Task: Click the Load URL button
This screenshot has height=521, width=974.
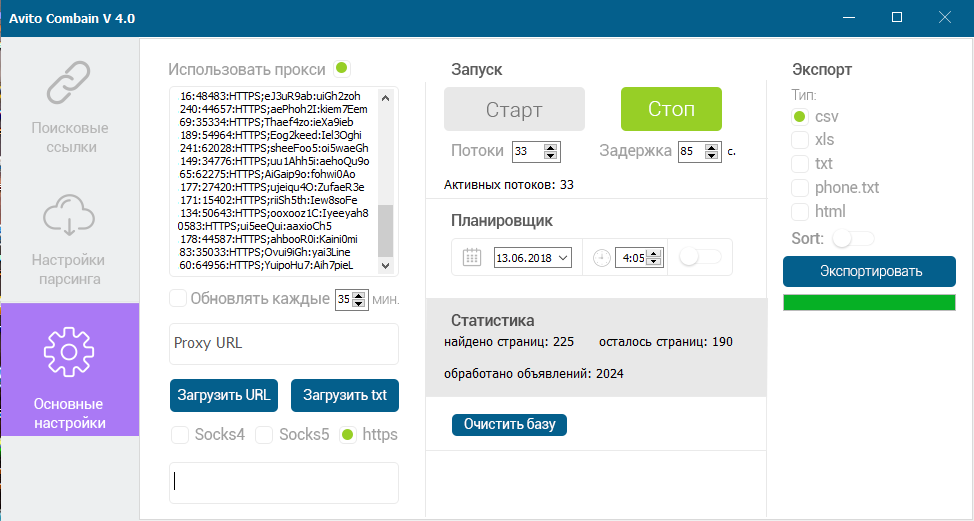Action: coord(224,395)
